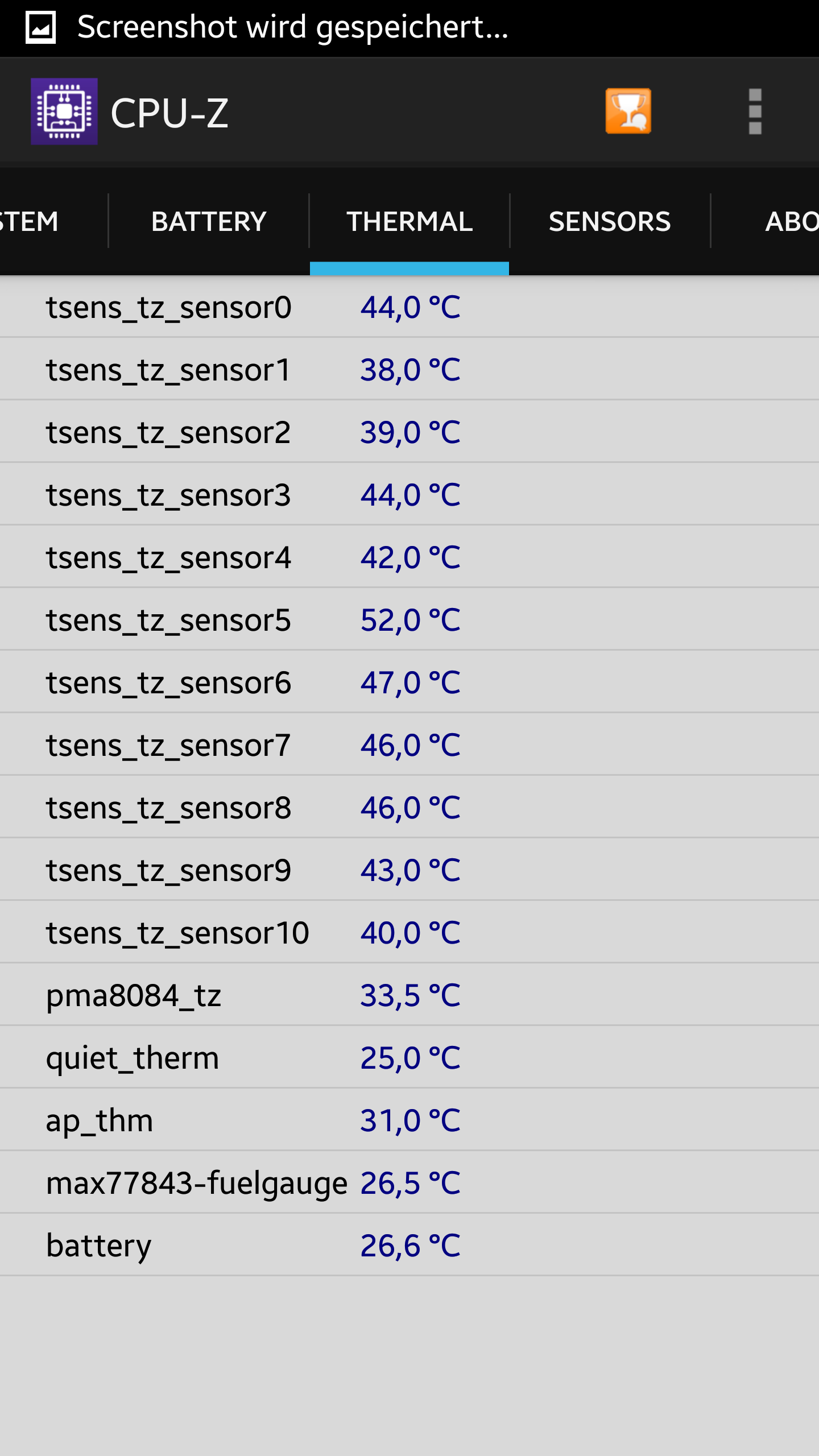
Task: Tap the CPU-Z title text
Action: 169,113
